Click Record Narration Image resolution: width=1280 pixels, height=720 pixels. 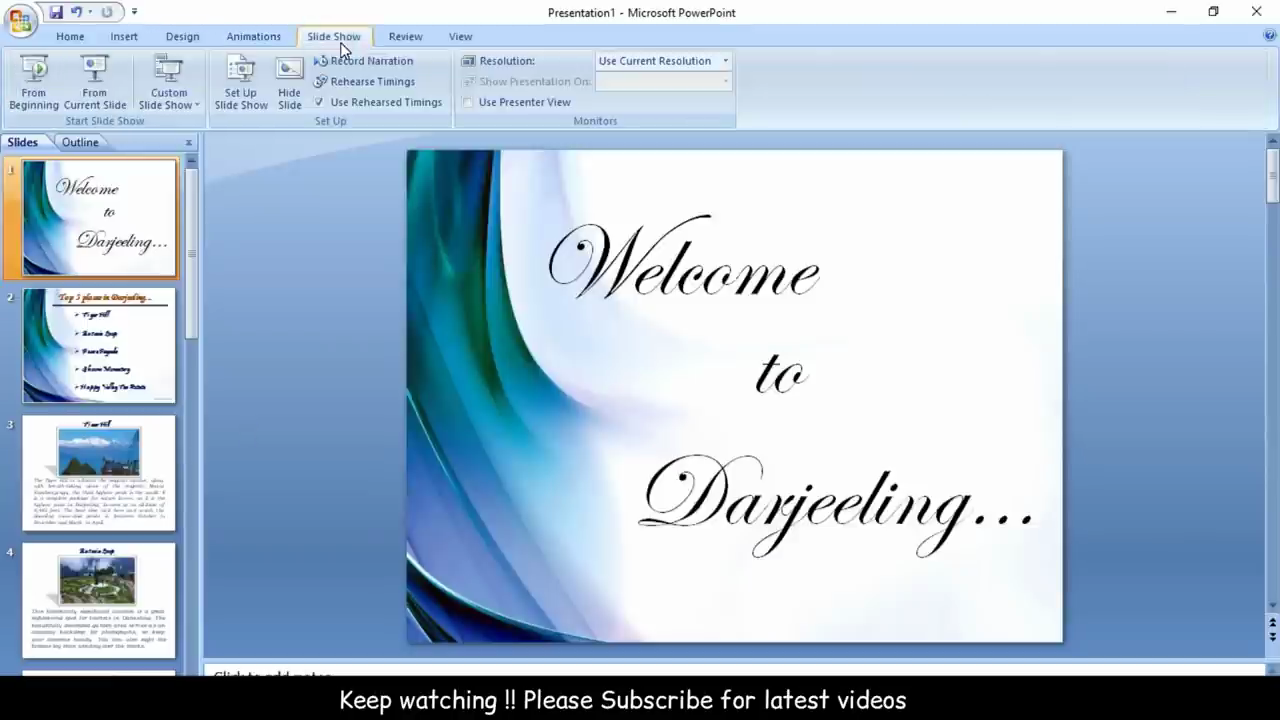(x=364, y=61)
